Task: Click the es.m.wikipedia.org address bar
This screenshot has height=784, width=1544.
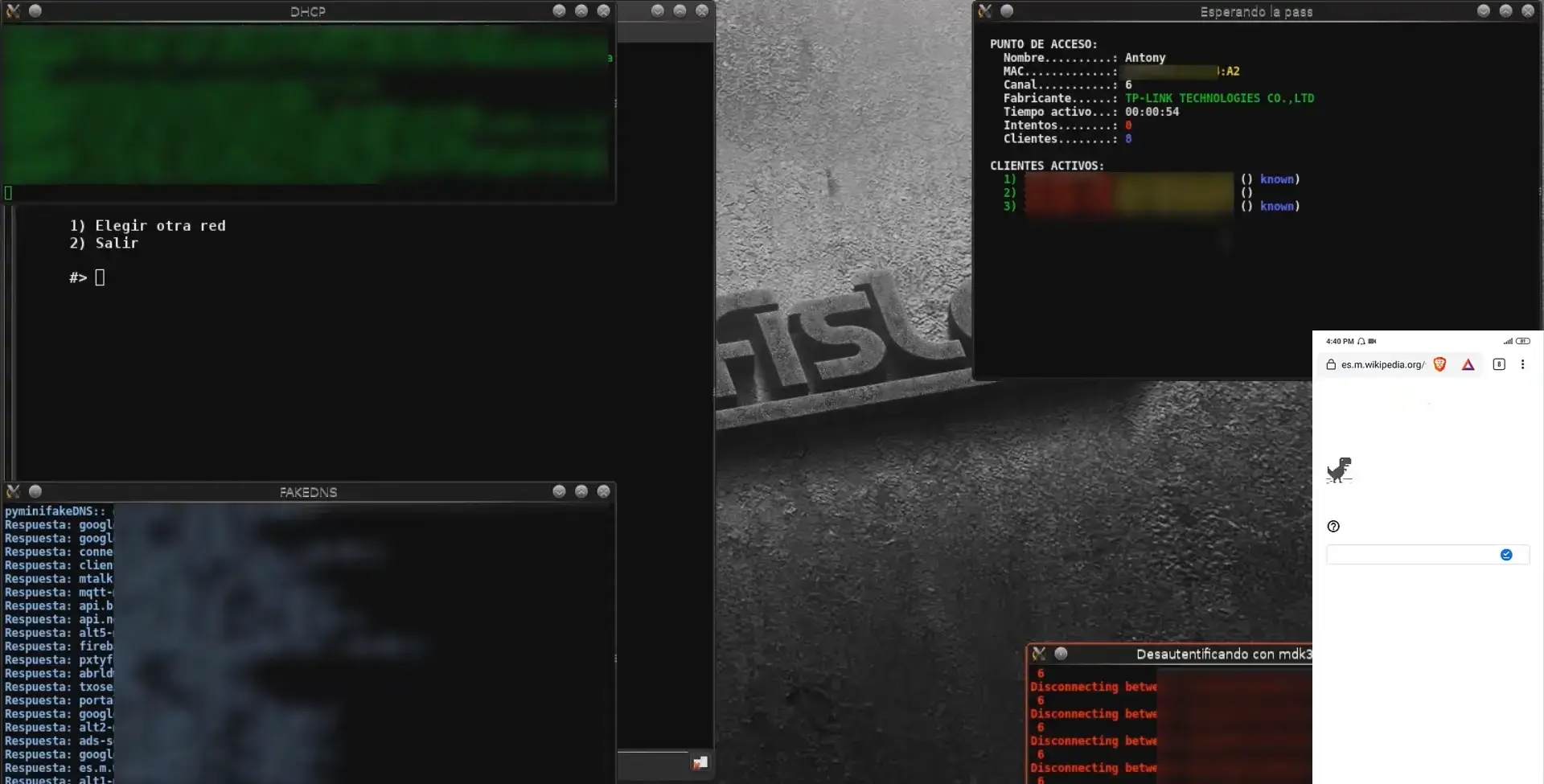Action: [x=1382, y=364]
